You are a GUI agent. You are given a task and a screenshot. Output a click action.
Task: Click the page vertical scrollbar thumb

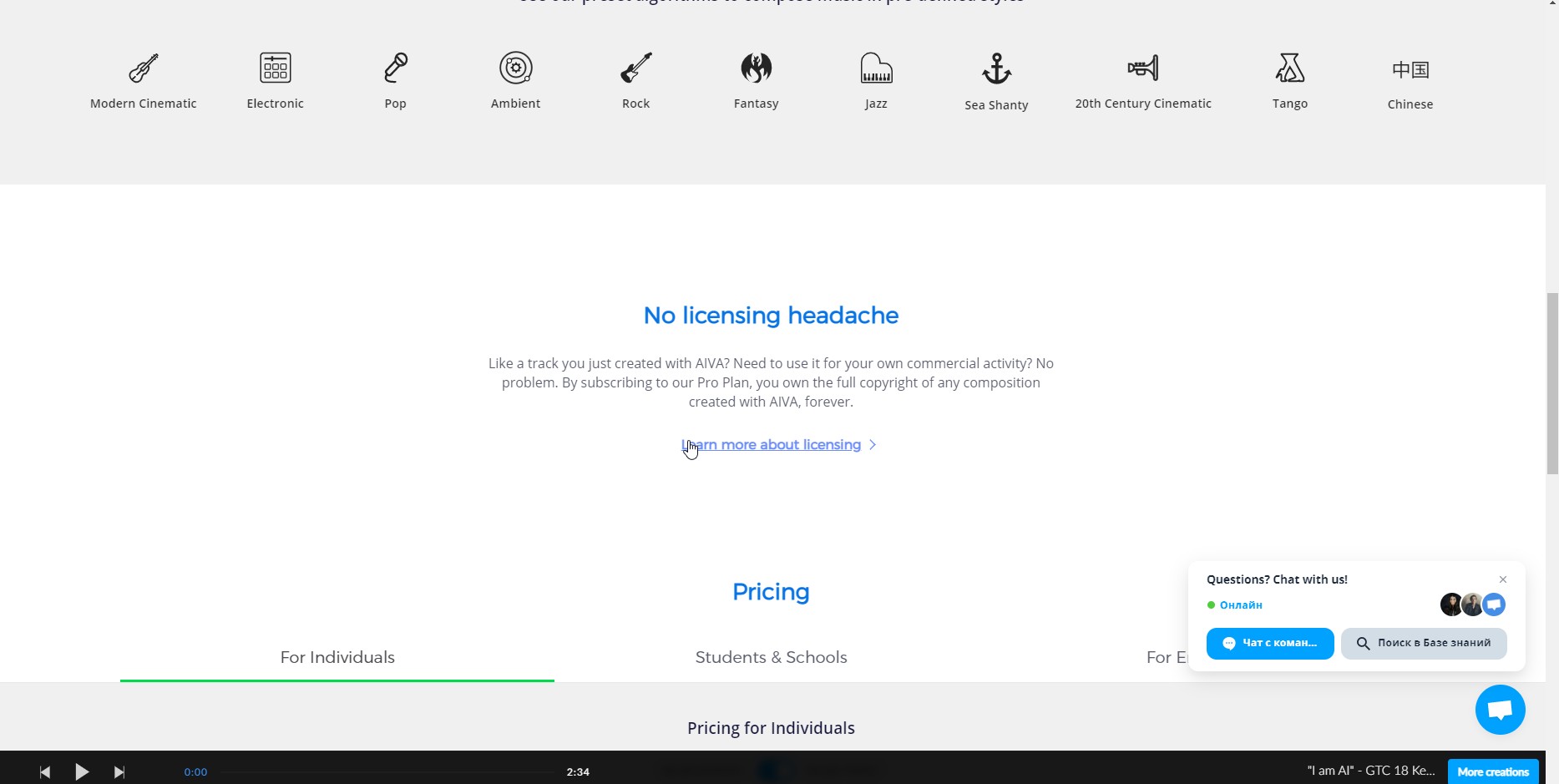pos(1552,383)
